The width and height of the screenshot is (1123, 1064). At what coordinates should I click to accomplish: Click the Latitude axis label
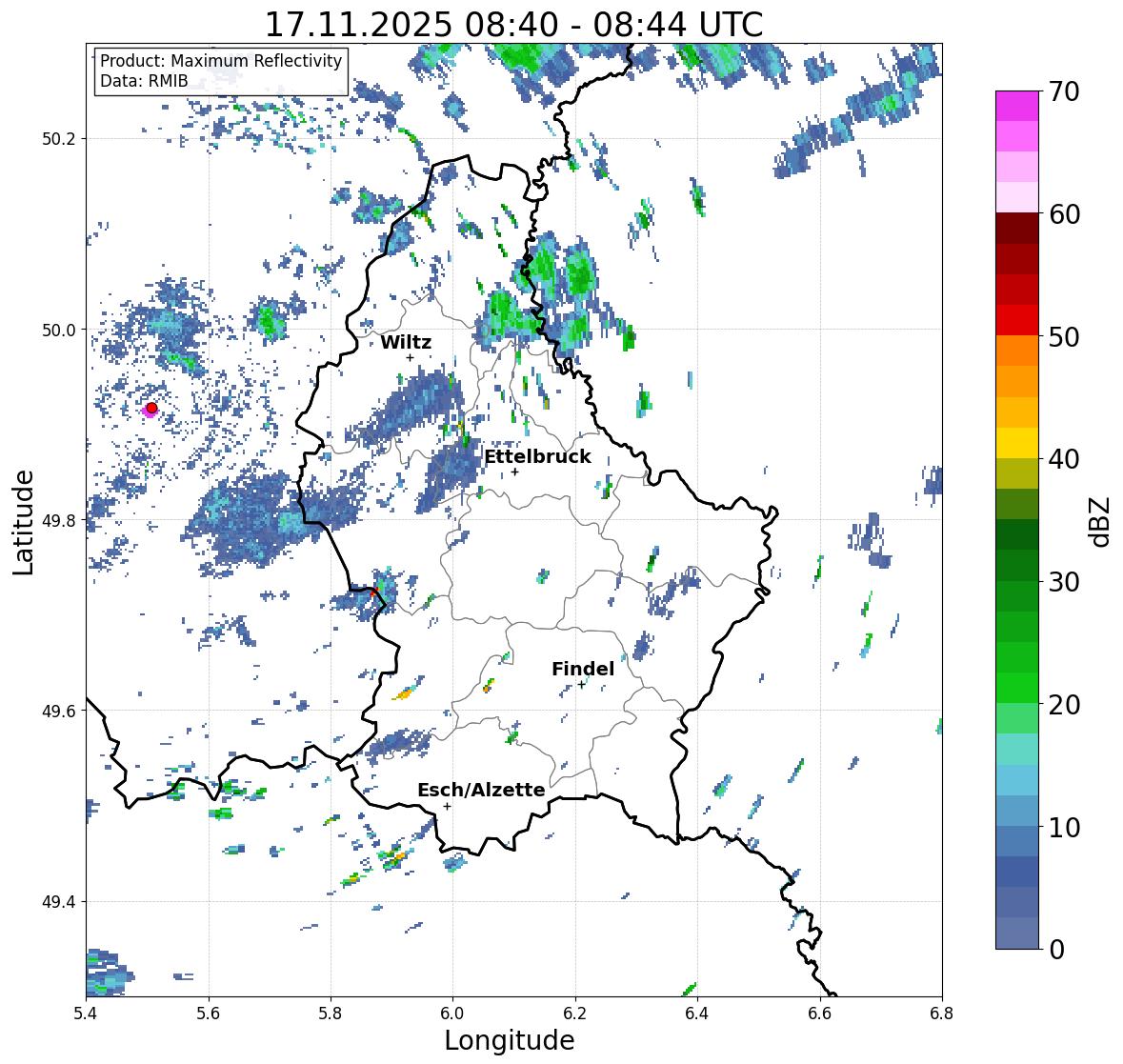pos(24,522)
